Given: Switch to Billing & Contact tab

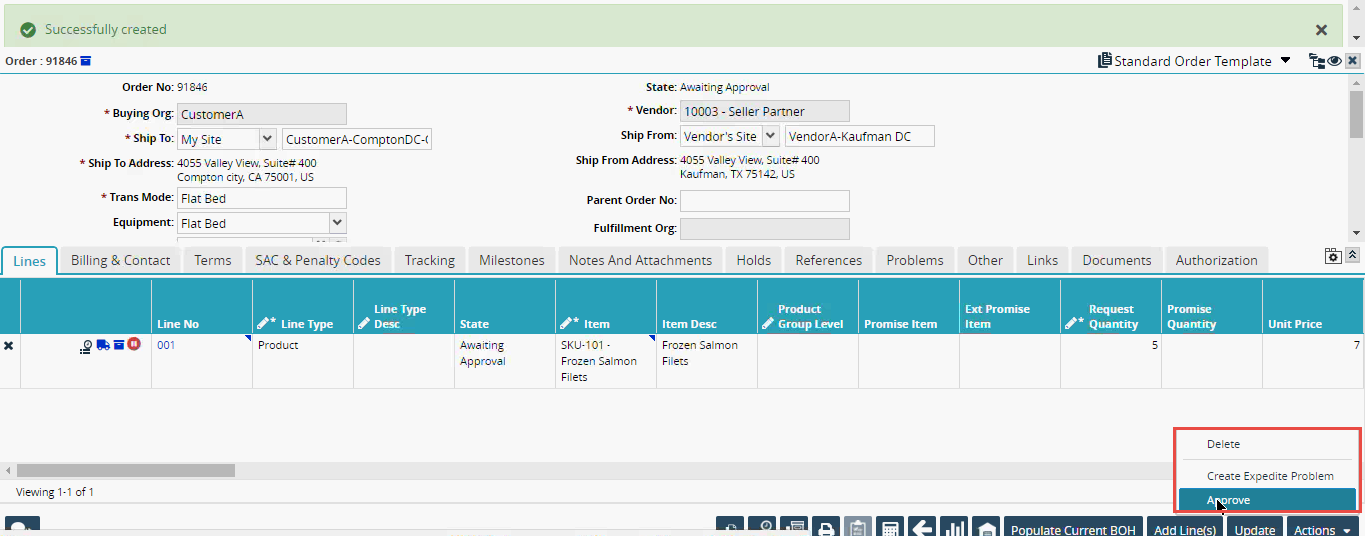Looking at the screenshot, I should click(x=121, y=260).
